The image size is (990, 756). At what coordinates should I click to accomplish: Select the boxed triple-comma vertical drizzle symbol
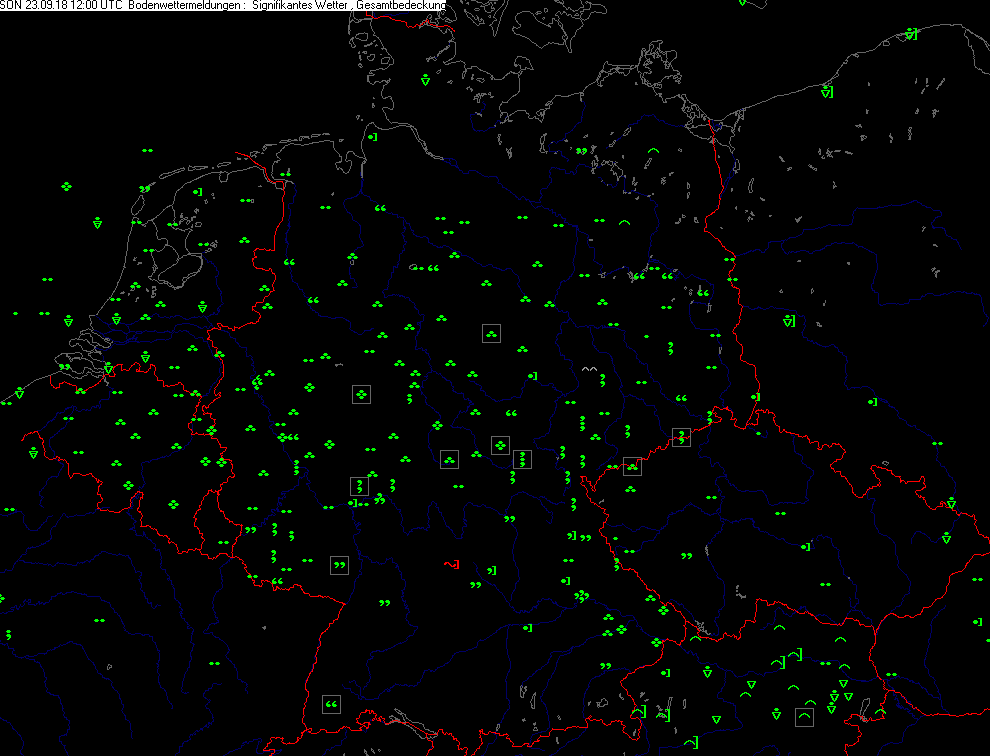(x=522, y=460)
